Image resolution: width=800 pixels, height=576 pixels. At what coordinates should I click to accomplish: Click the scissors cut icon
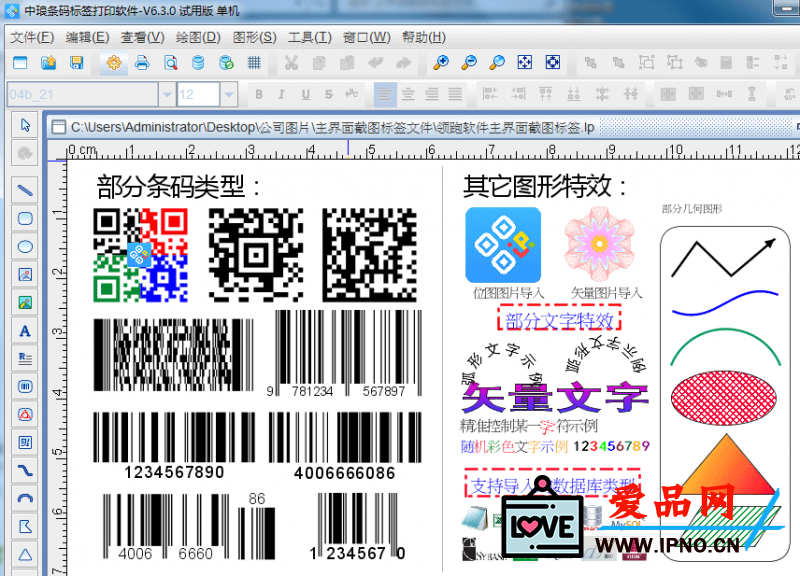tap(291, 63)
